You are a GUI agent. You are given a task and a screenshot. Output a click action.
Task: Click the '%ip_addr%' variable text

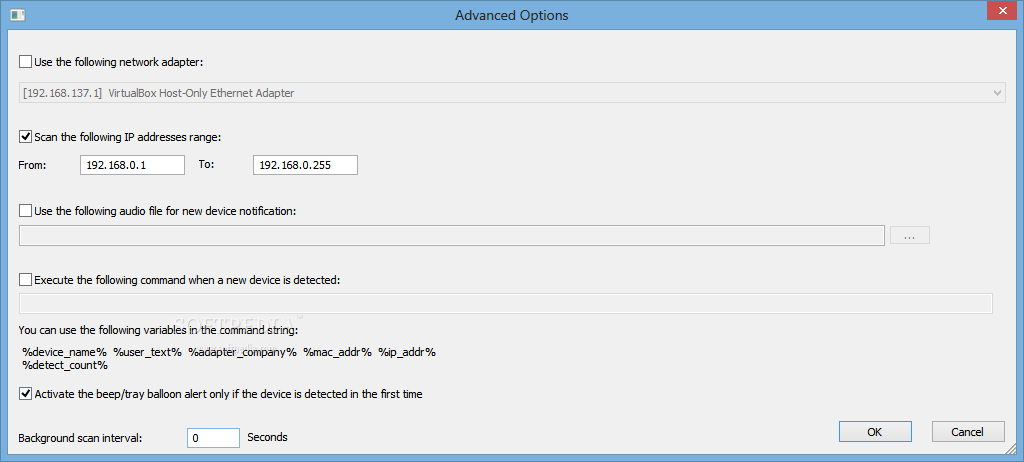click(x=407, y=352)
